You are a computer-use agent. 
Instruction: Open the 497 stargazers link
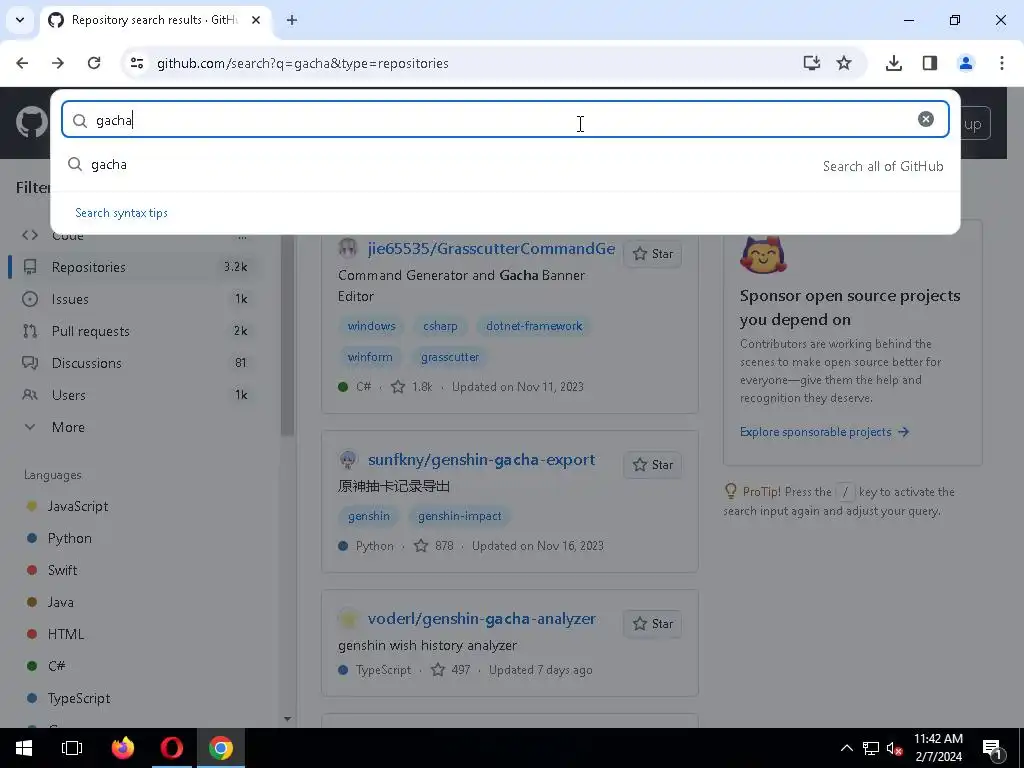coord(451,670)
